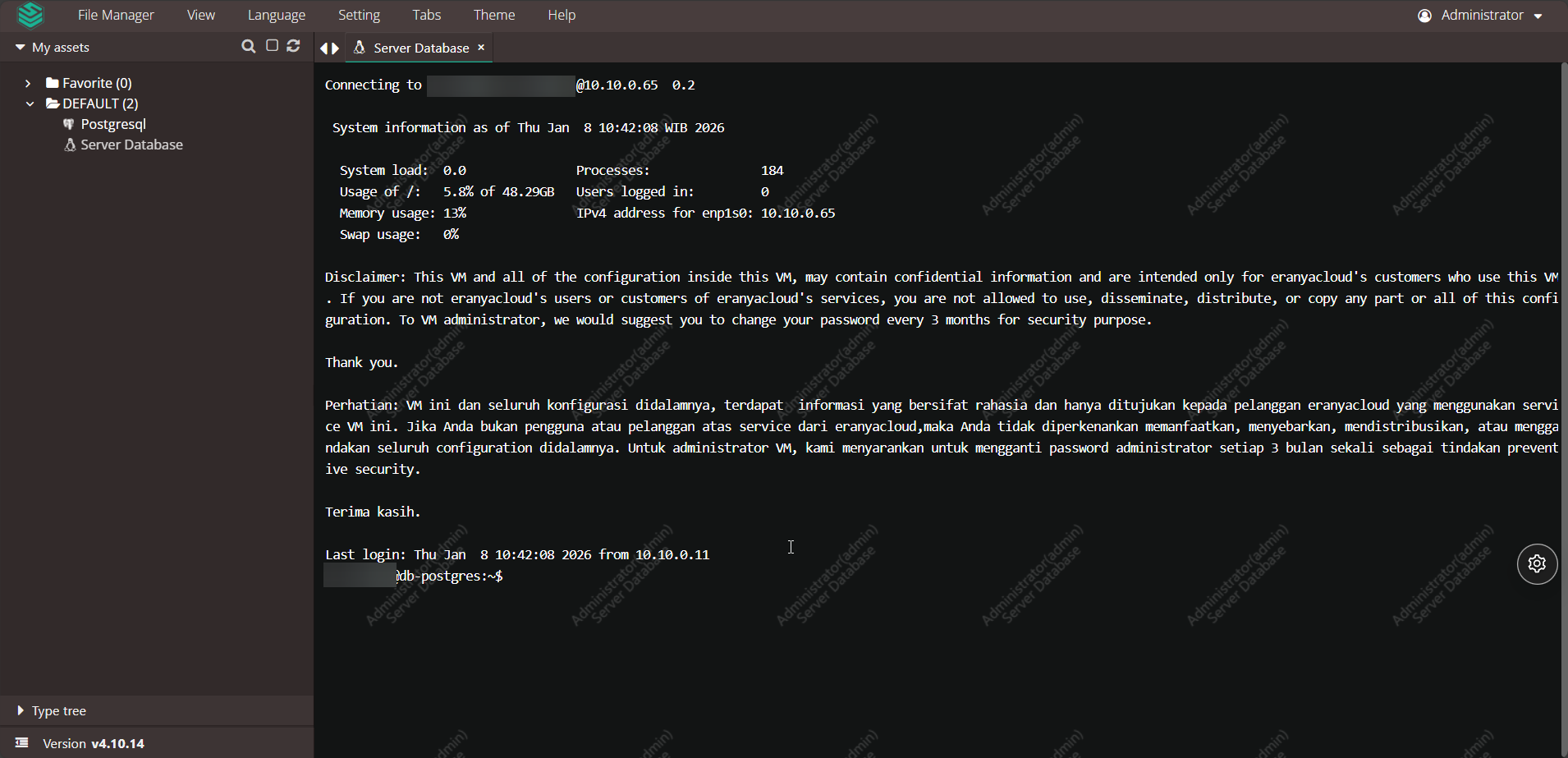Open the Theme menu

pyautogui.click(x=493, y=15)
